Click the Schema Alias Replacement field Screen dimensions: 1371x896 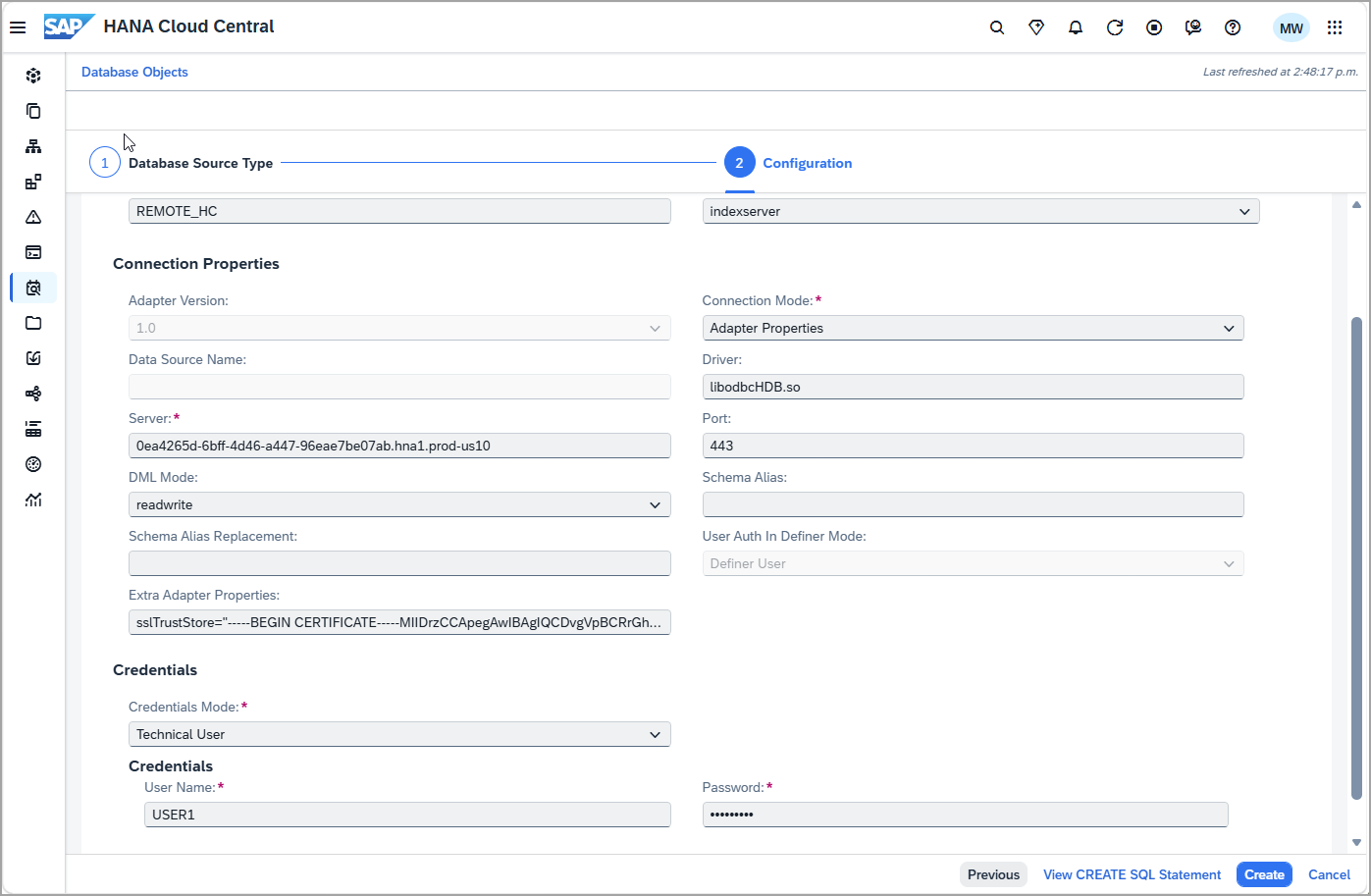[399, 563]
